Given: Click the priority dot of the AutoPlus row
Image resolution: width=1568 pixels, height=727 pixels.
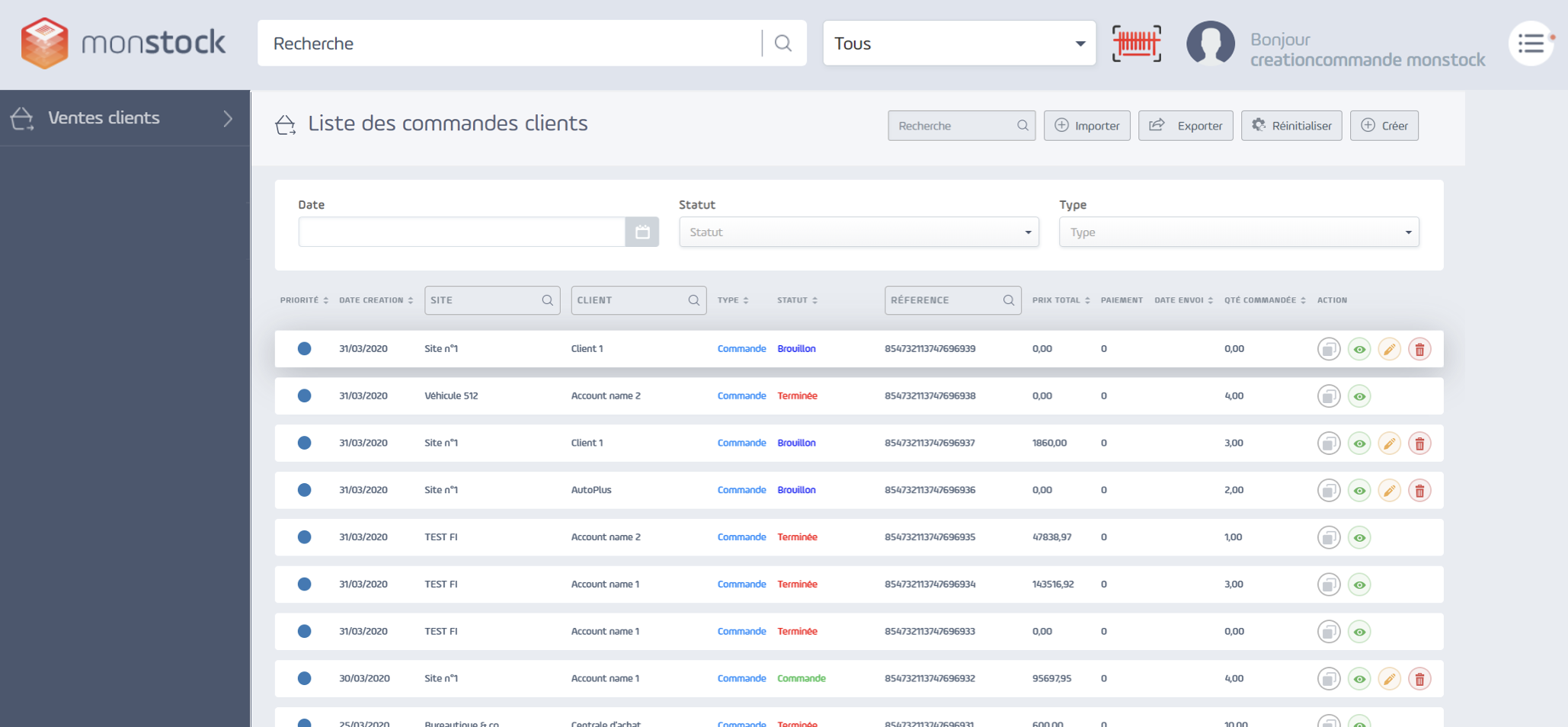Looking at the screenshot, I should [304, 490].
